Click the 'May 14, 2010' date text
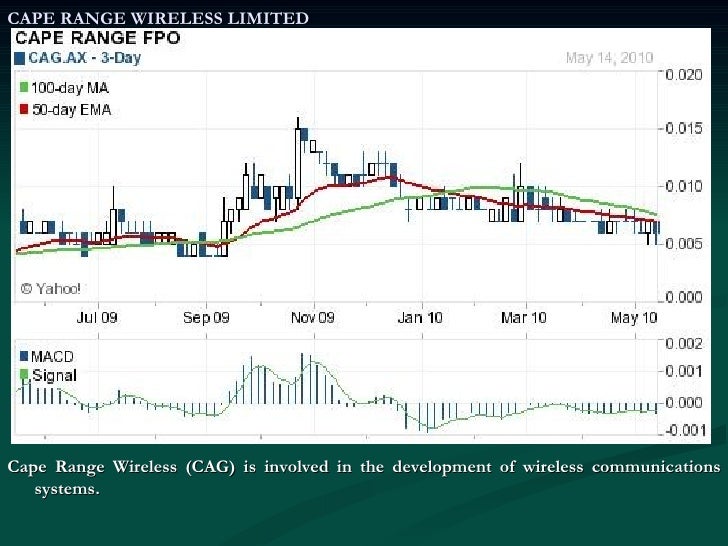Image resolution: width=728 pixels, height=546 pixels. coord(609,58)
